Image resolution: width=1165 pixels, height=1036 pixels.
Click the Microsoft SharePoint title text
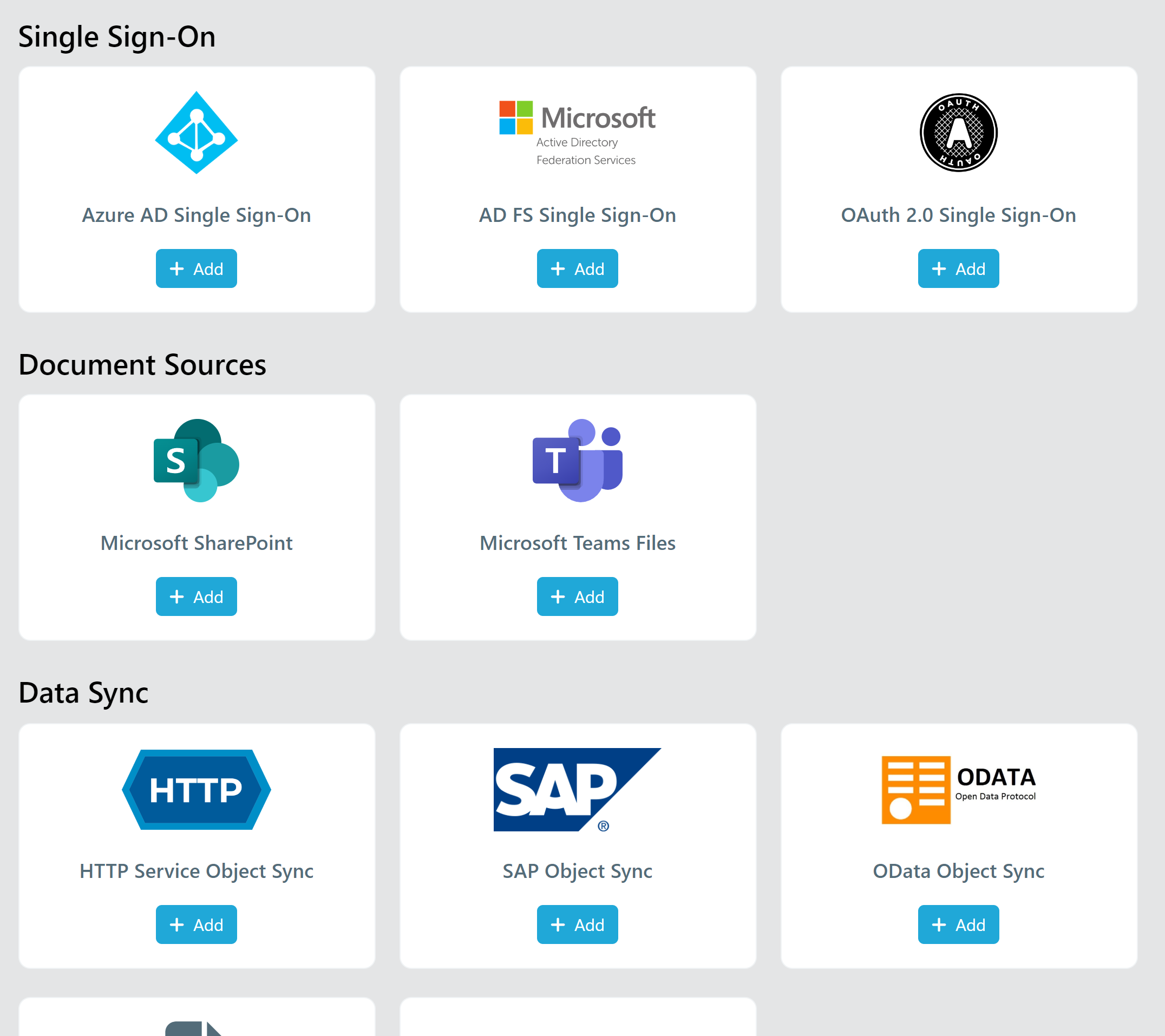pyautogui.click(x=197, y=543)
